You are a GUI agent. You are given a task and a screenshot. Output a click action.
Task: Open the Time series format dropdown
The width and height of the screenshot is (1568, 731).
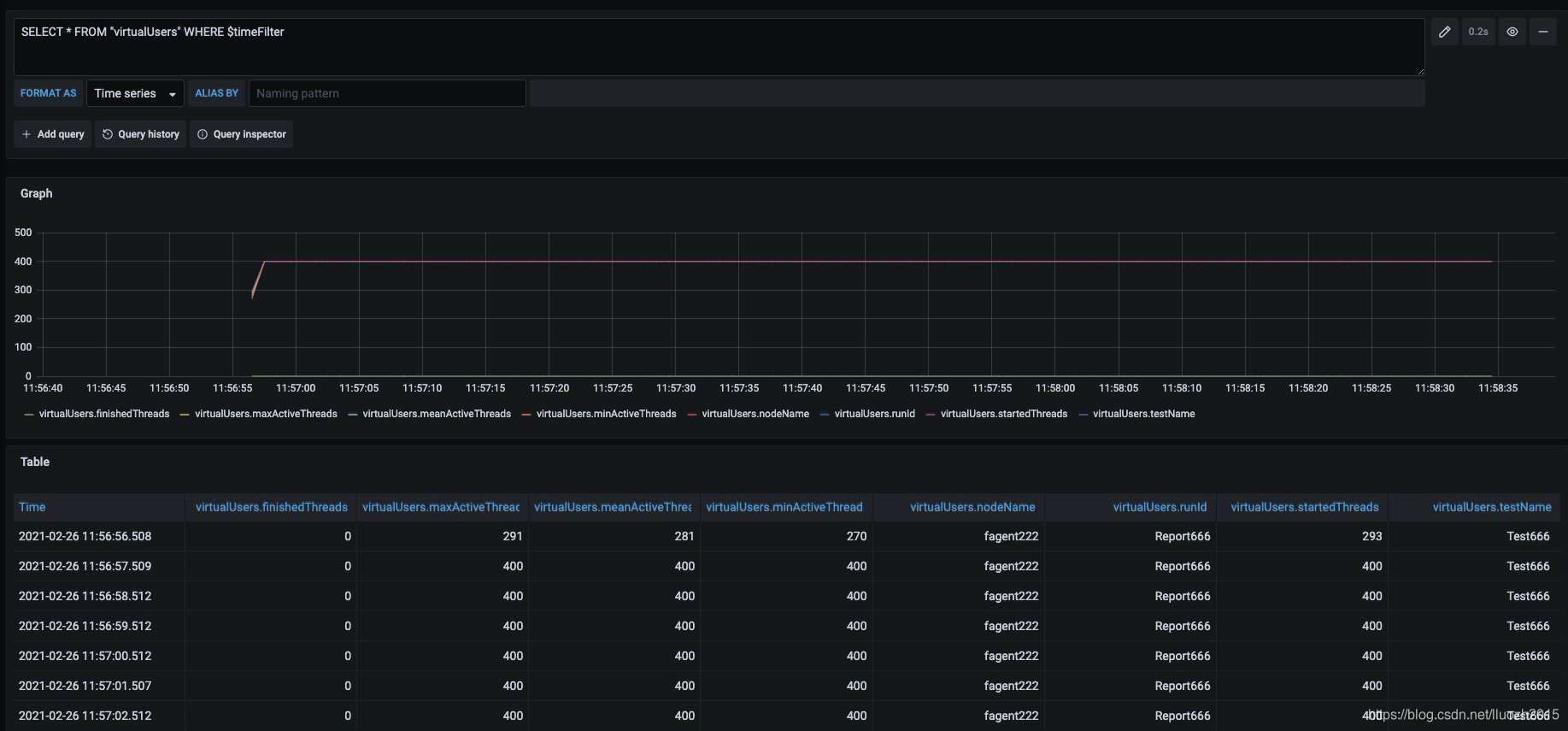135,93
